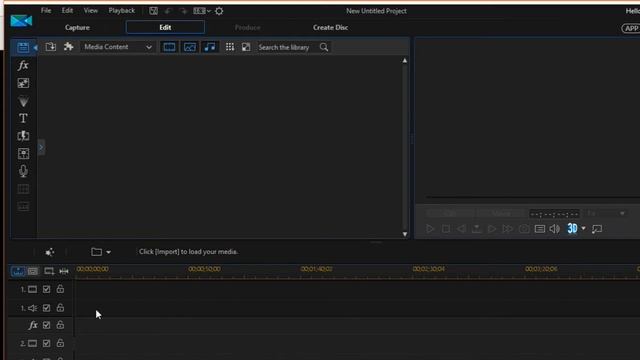The image size is (640, 360).
Task: Open the Media Room icon
Action: point(23,47)
